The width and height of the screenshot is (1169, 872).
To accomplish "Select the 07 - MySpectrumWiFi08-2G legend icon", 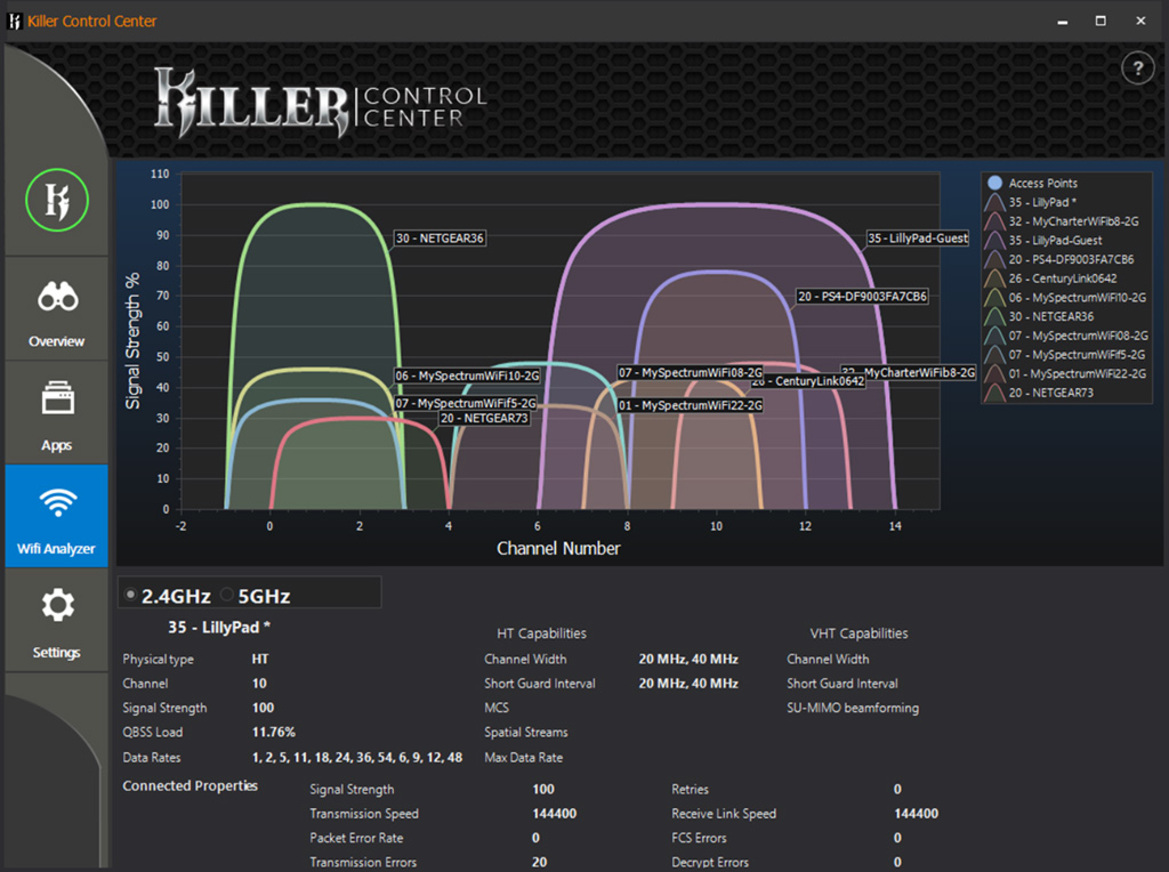I will point(995,335).
